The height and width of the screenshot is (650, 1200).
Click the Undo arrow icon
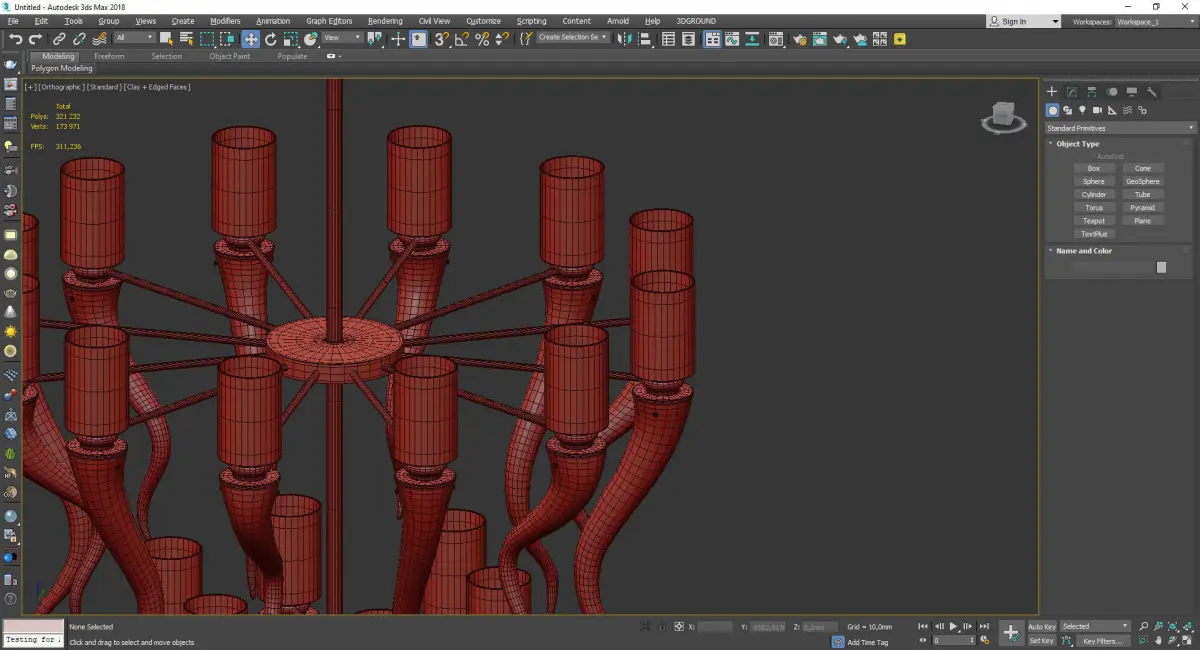tap(15, 39)
